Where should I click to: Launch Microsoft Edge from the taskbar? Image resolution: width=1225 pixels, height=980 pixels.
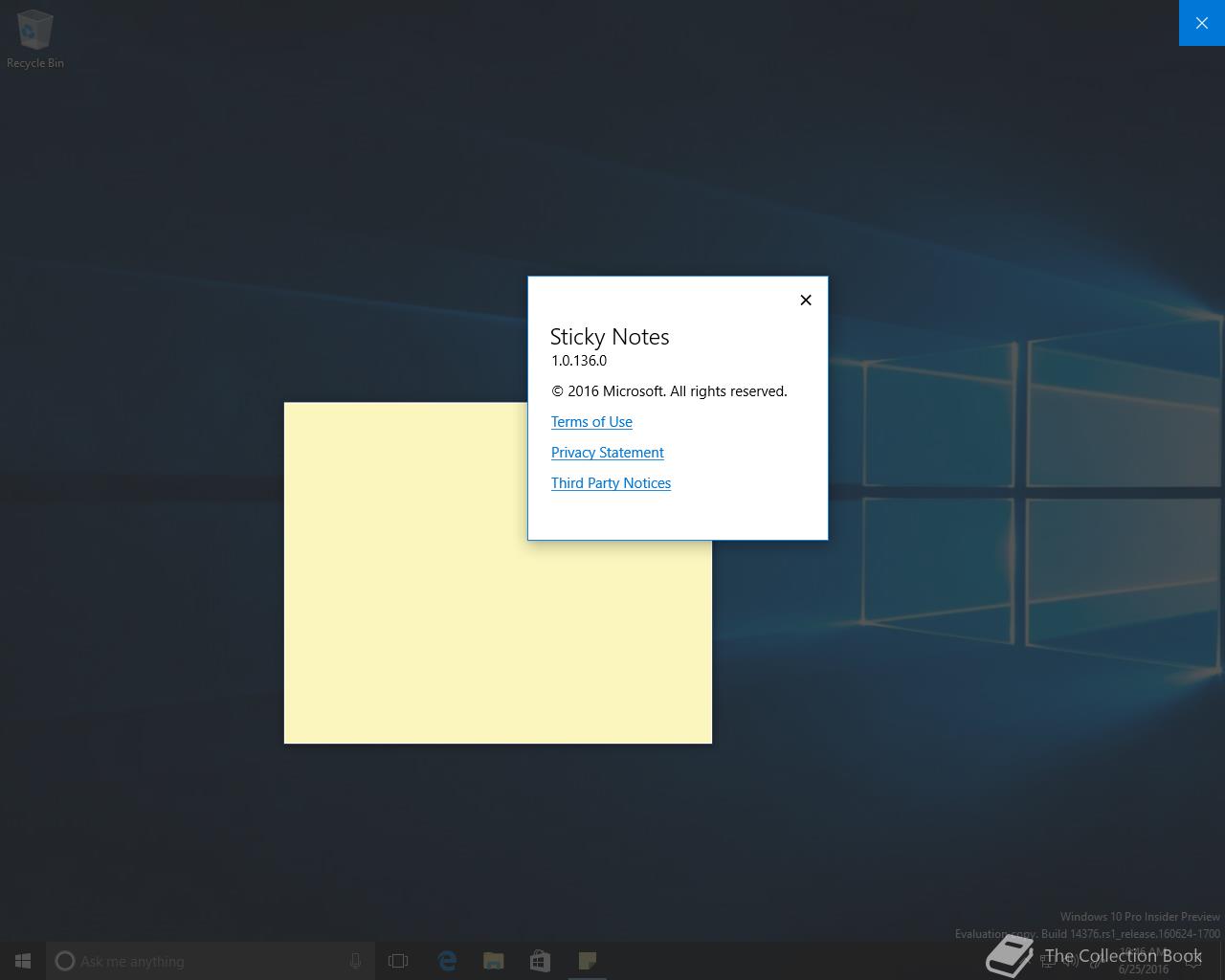447,961
